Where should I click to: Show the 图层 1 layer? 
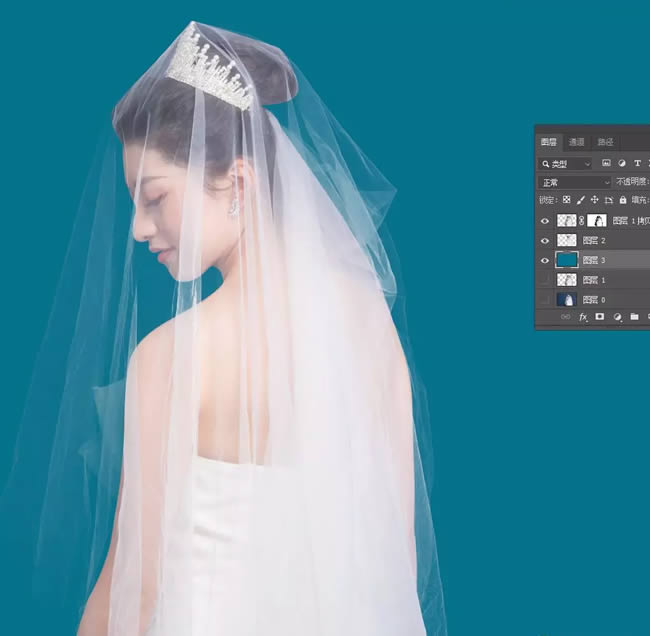[545, 280]
